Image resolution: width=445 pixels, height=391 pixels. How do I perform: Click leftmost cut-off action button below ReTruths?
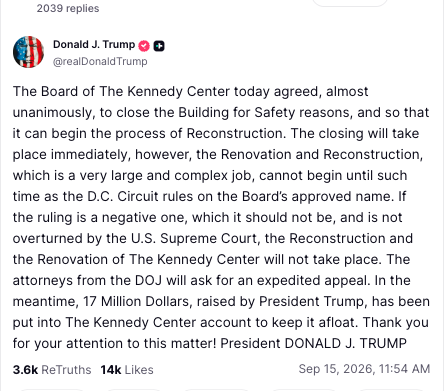click(51, 390)
